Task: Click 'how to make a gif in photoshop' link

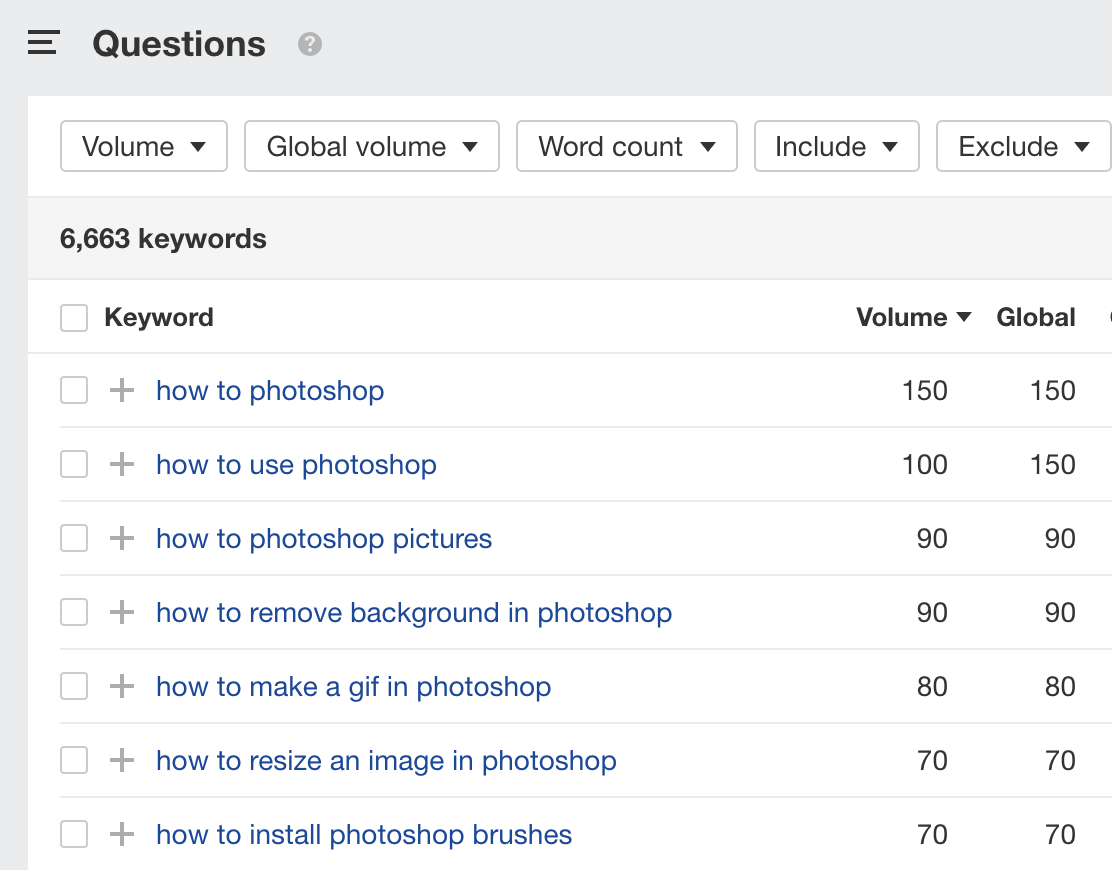Action: pyautogui.click(x=353, y=686)
